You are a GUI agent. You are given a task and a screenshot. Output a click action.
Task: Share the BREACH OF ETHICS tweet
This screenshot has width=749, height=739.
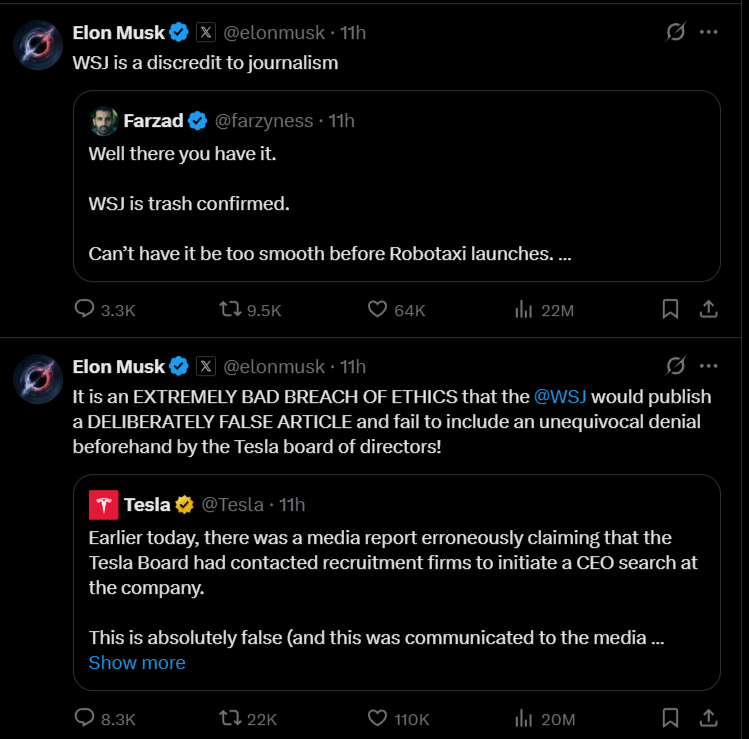point(708,718)
